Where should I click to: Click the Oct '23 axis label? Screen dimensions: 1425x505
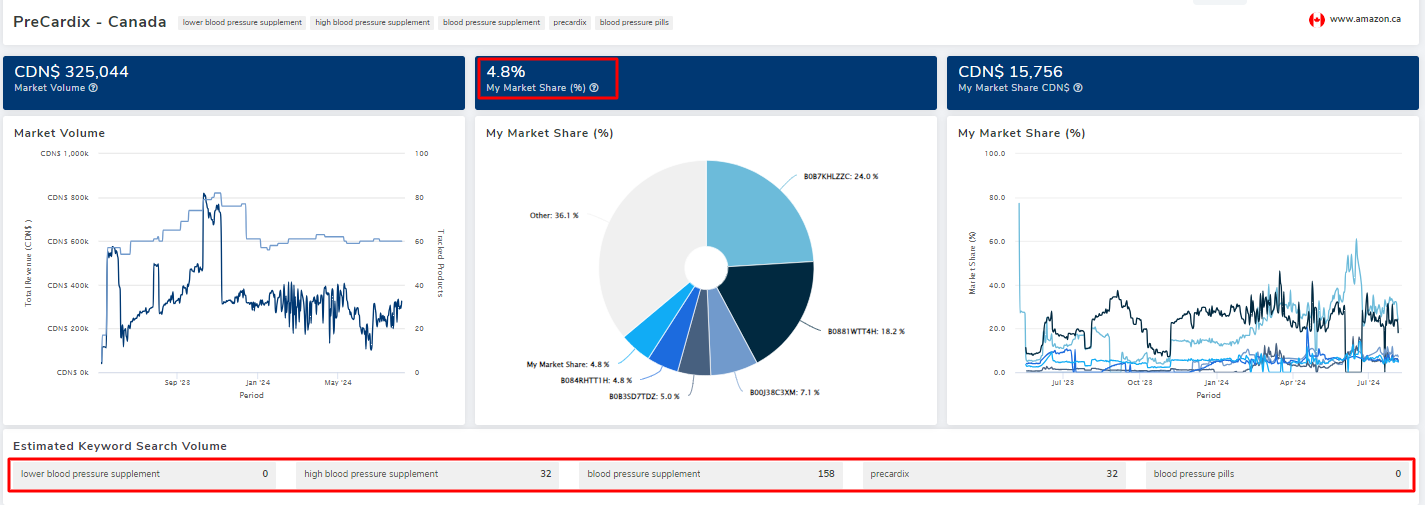pyautogui.click(x=1140, y=382)
